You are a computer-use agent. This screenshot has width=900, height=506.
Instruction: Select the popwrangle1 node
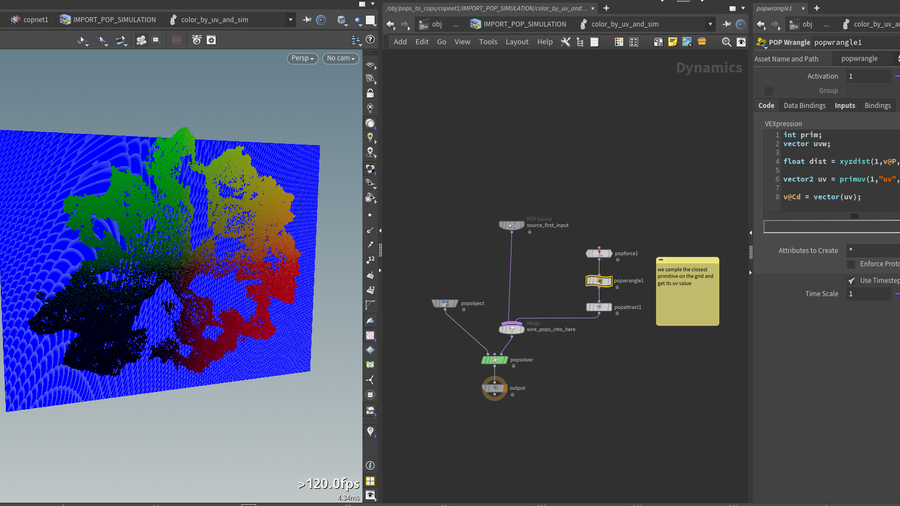599,281
